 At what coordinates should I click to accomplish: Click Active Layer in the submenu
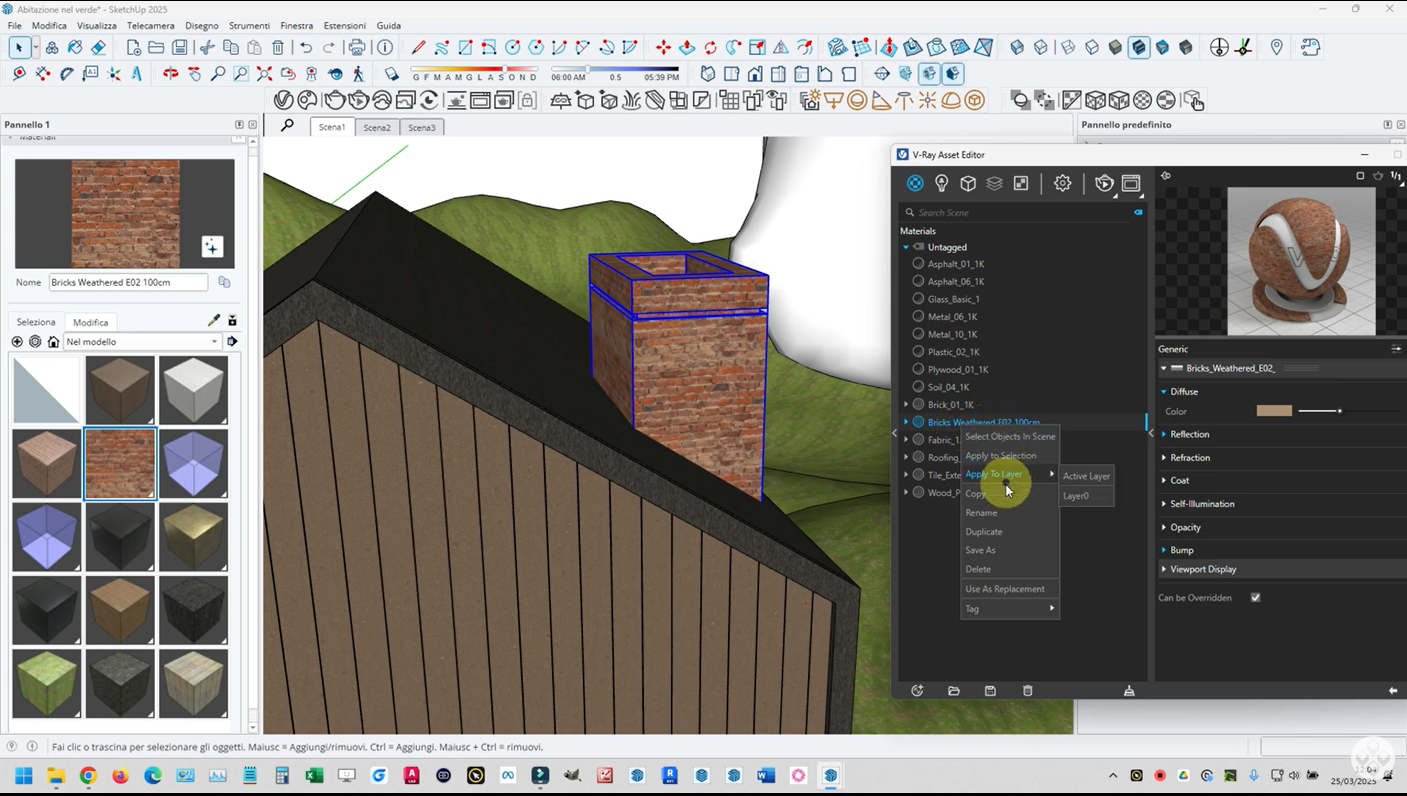[x=1086, y=476]
